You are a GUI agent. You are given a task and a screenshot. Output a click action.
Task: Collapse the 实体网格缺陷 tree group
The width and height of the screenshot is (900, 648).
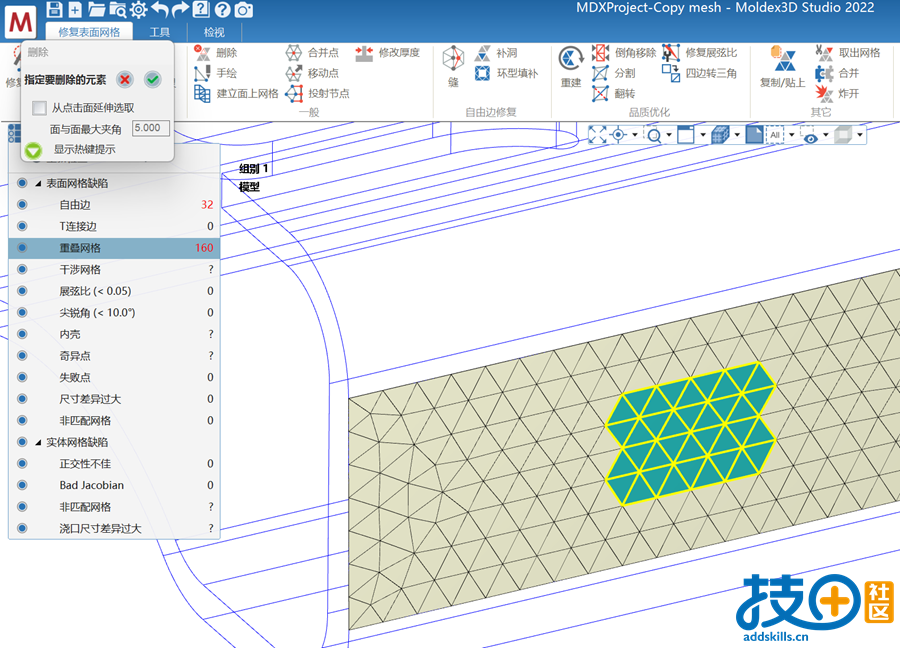point(38,443)
